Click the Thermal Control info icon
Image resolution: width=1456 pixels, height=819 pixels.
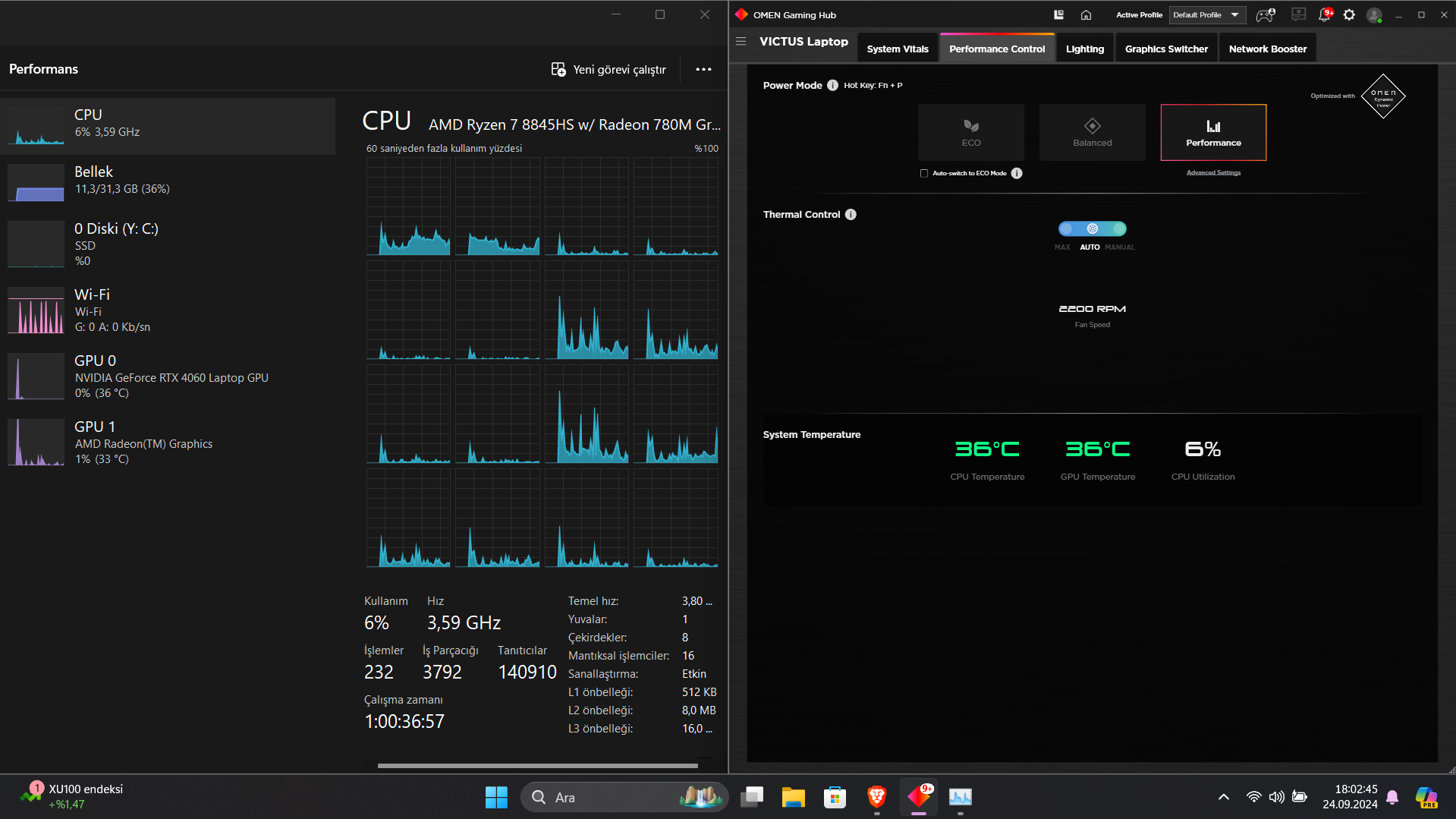click(x=851, y=214)
